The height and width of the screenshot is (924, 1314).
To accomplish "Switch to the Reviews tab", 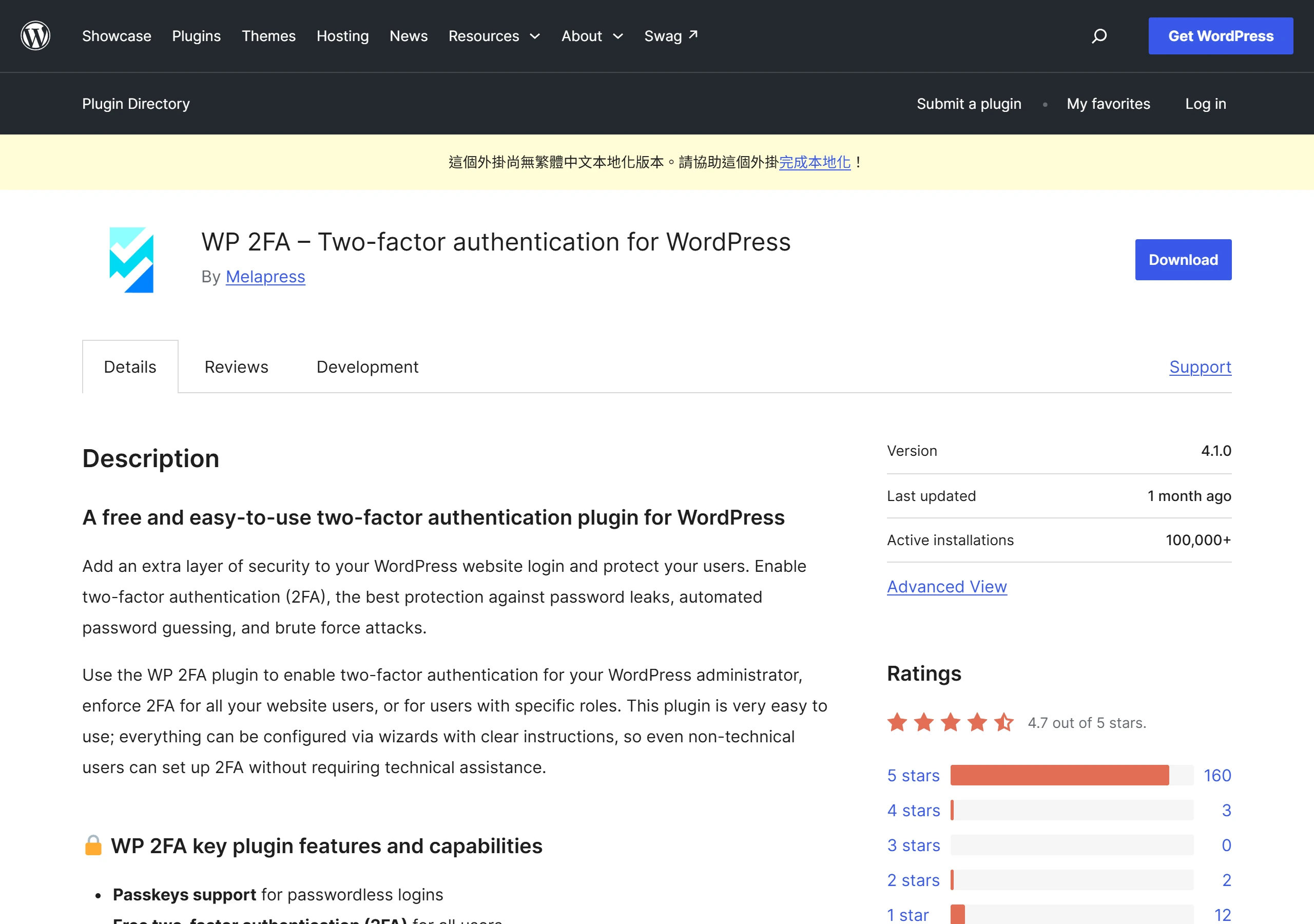I will [x=236, y=367].
